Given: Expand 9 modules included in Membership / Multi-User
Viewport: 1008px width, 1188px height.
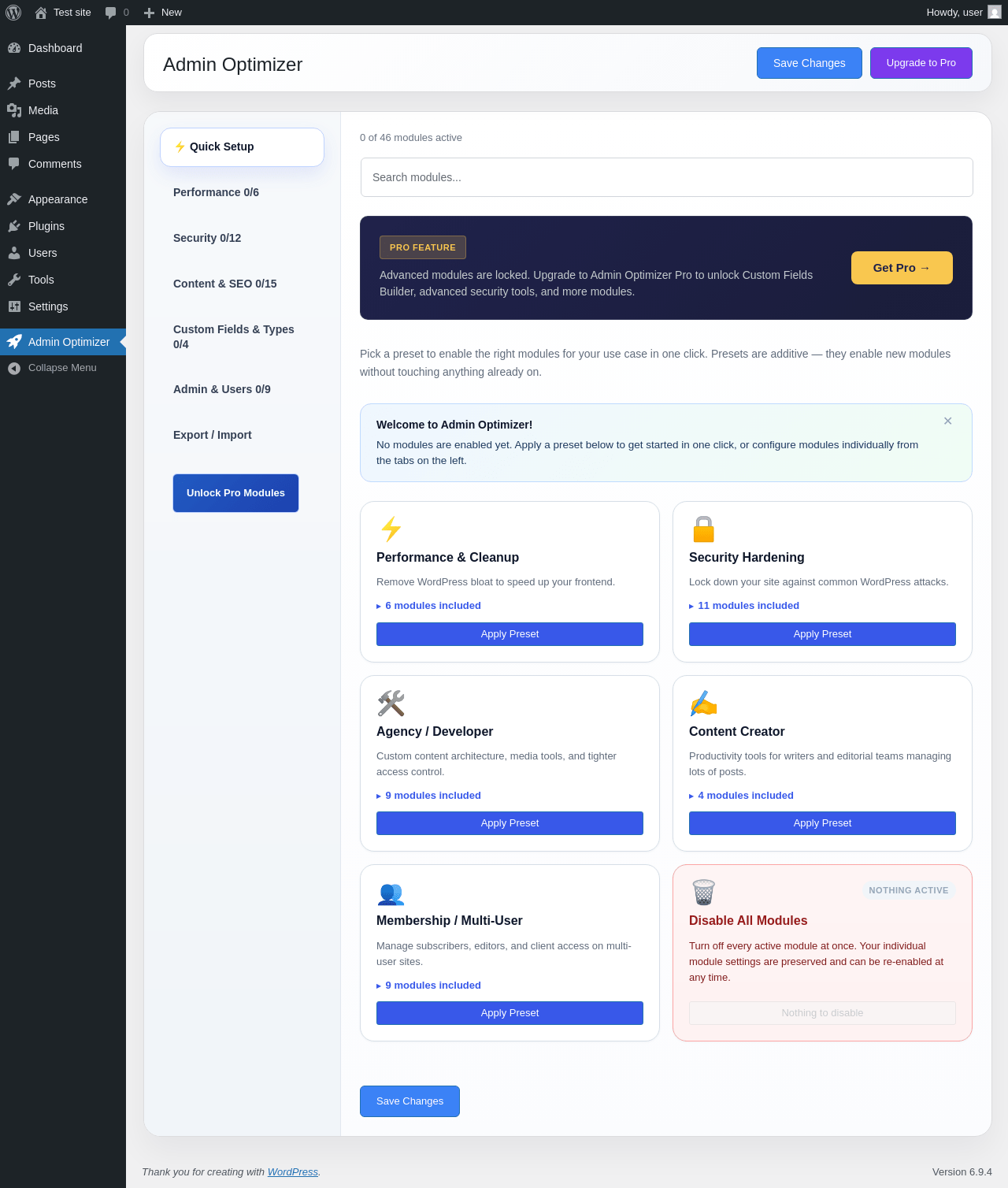Looking at the screenshot, I should coord(428,986).
